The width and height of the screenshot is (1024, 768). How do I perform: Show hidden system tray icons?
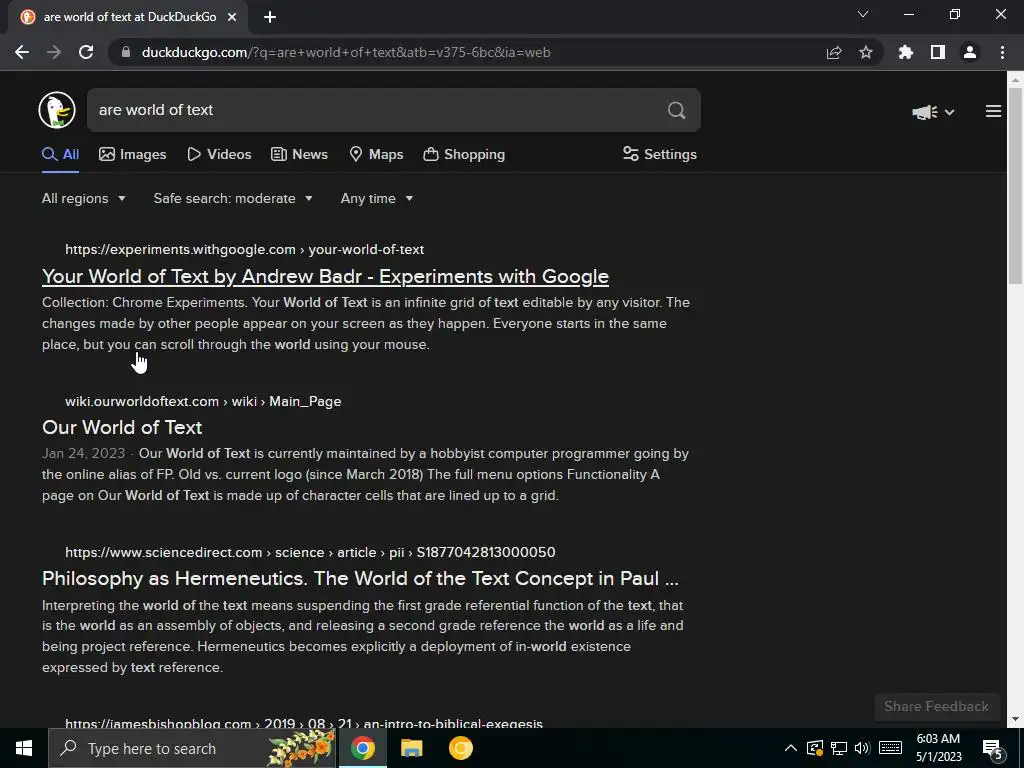790,748
